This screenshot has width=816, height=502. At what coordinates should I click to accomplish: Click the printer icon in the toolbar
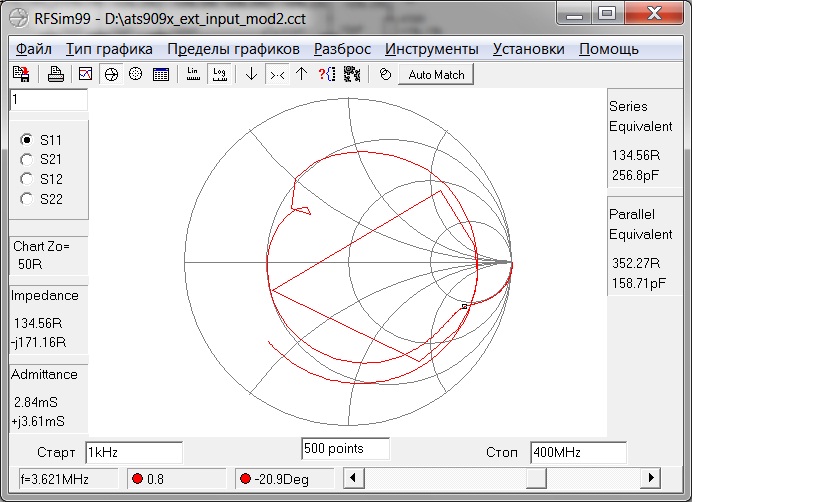click(56, 74)
